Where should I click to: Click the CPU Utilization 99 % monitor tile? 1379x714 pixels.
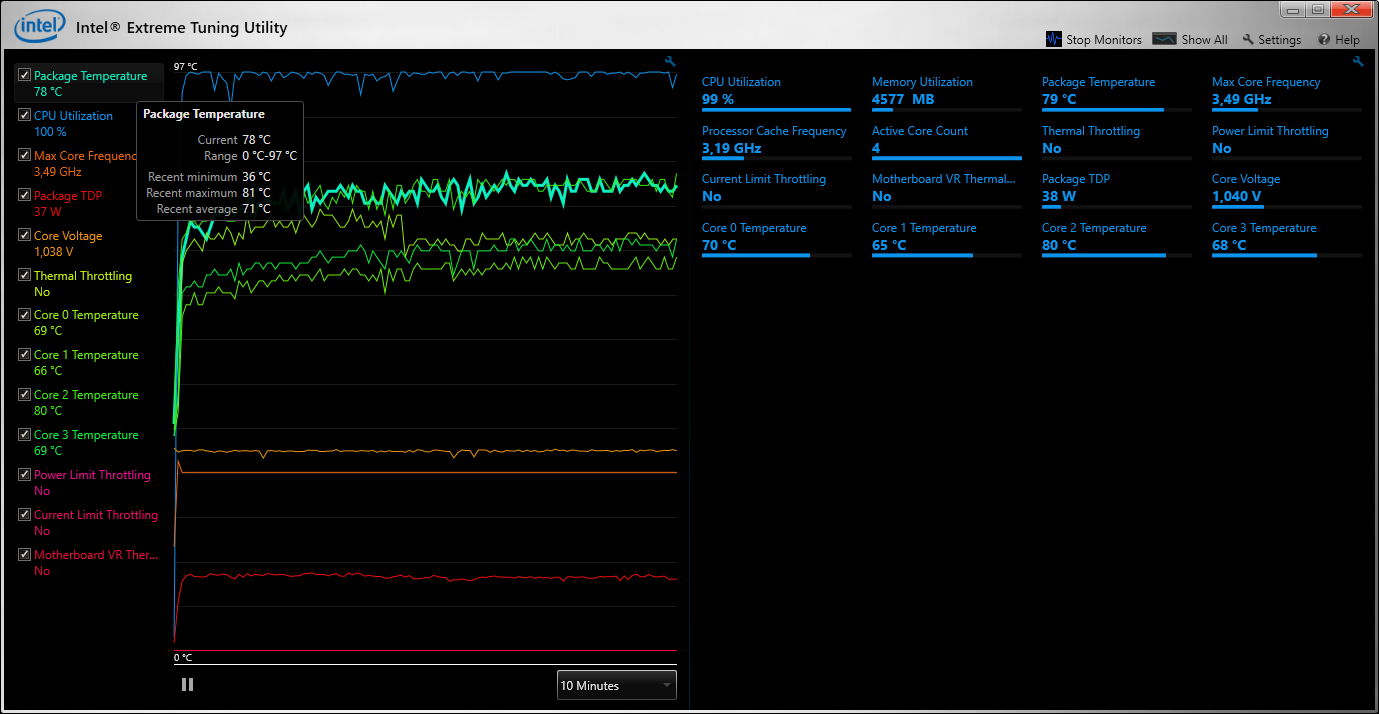(777, 92)
